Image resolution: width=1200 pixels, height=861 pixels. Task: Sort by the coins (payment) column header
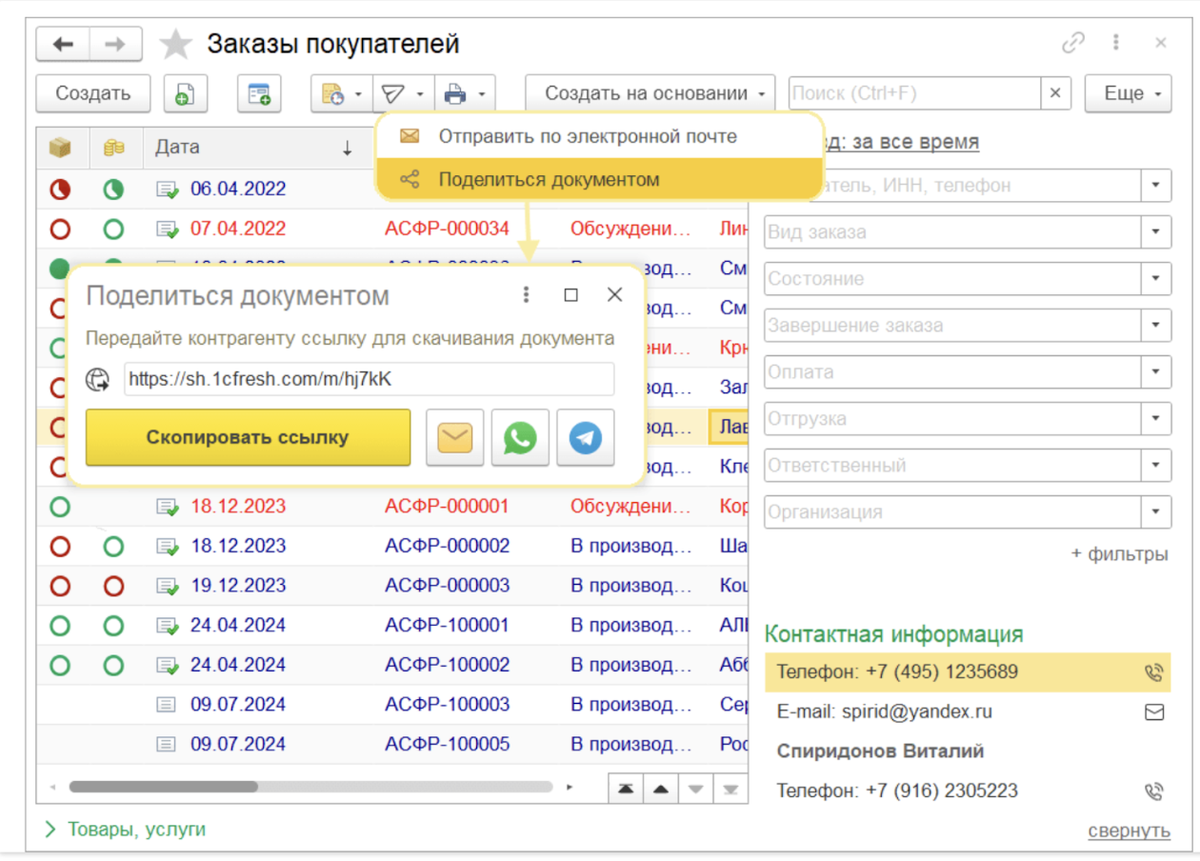(114, 147)
